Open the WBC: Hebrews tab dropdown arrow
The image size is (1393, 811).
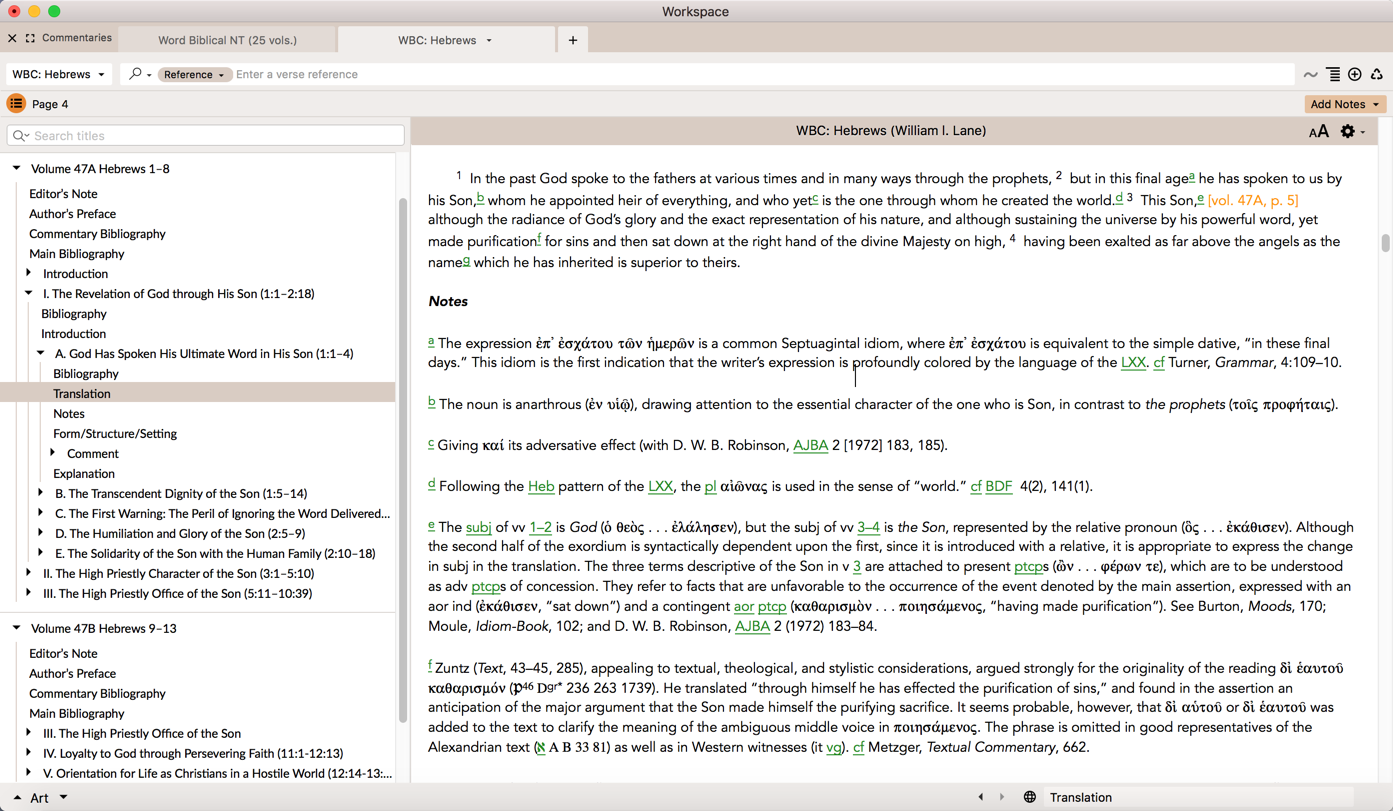point(489,40)
